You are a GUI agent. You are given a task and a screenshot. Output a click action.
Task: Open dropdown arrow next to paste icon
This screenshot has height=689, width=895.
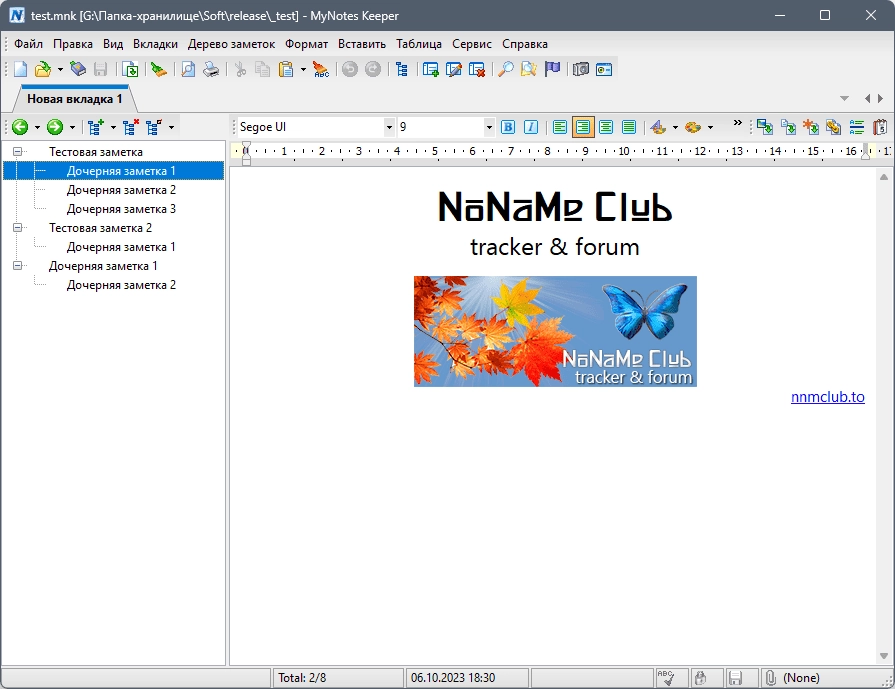pyautogui.click(x=303, y=70)
